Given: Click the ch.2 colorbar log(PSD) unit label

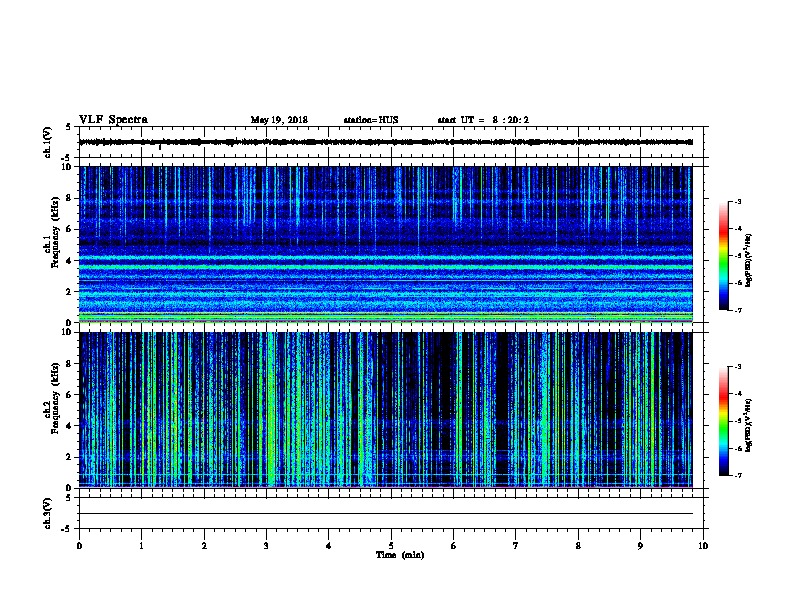Looking at the screenshot, I should (748, 425).
